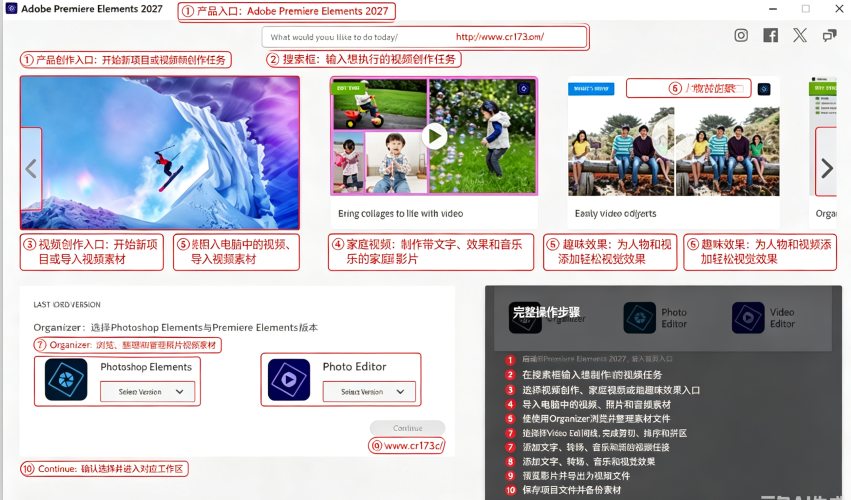The width and height of the screenshot is (851, 500).
Task: Play the bring collages to life video
Action: point(434,136)
